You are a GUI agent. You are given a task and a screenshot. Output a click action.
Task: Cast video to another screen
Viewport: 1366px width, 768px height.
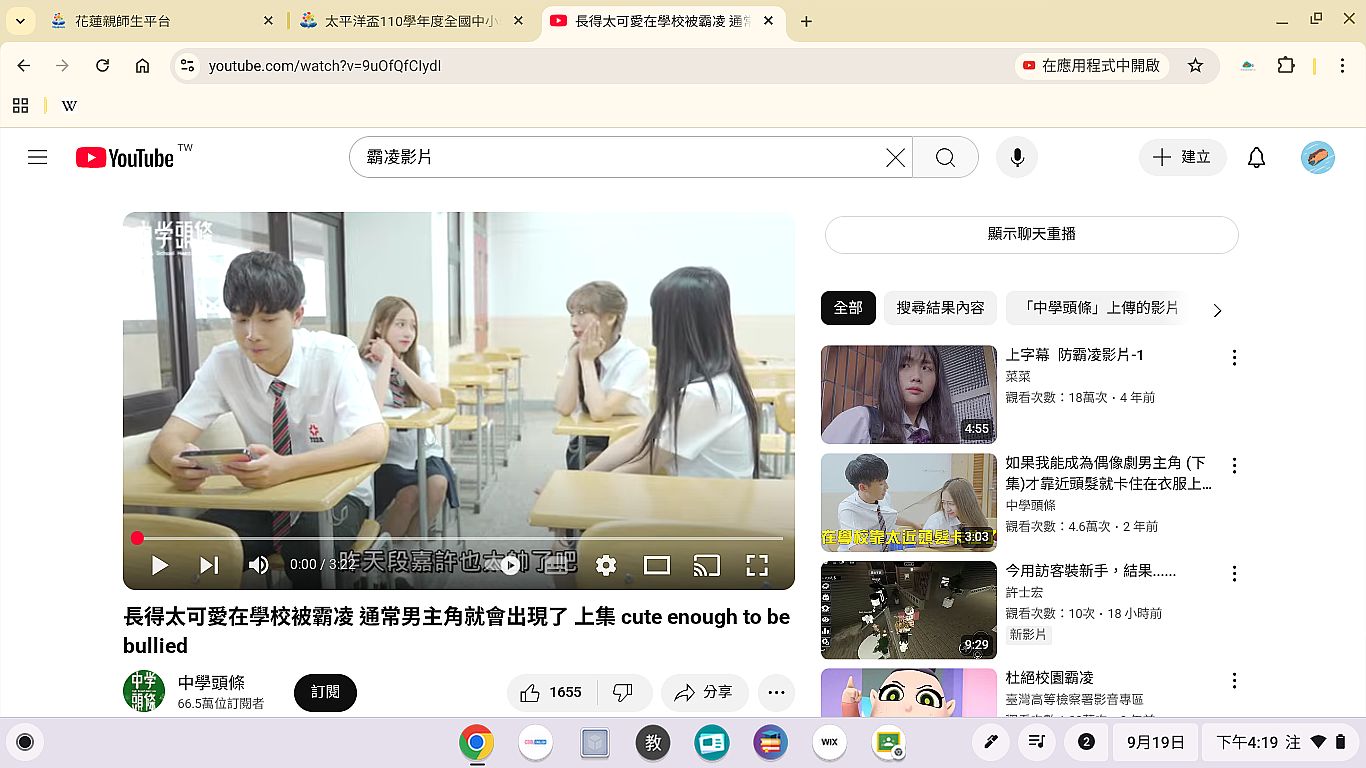[706, 565]
